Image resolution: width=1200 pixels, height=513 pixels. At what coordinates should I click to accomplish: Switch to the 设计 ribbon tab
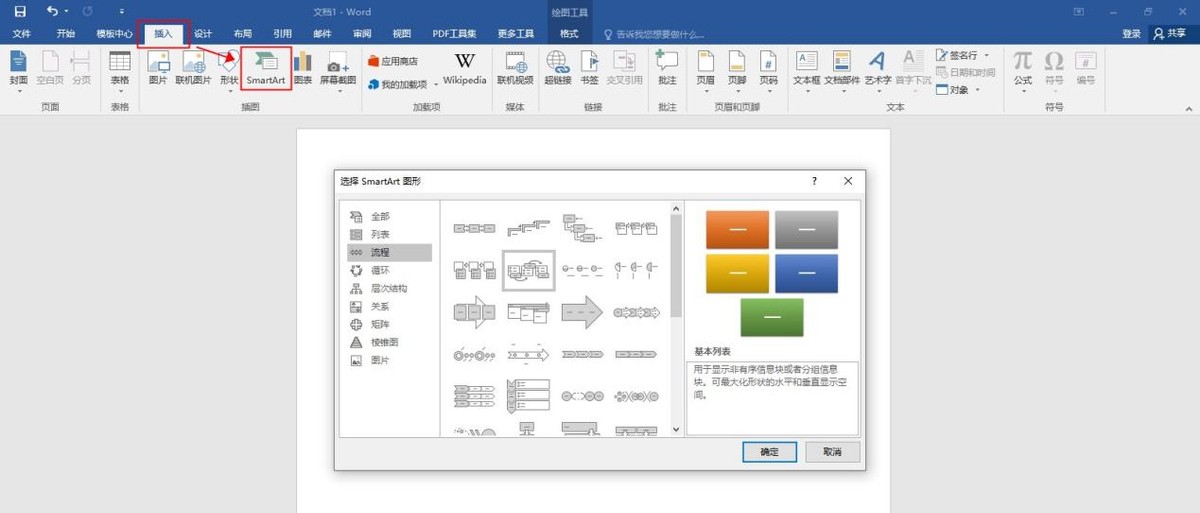203,34
